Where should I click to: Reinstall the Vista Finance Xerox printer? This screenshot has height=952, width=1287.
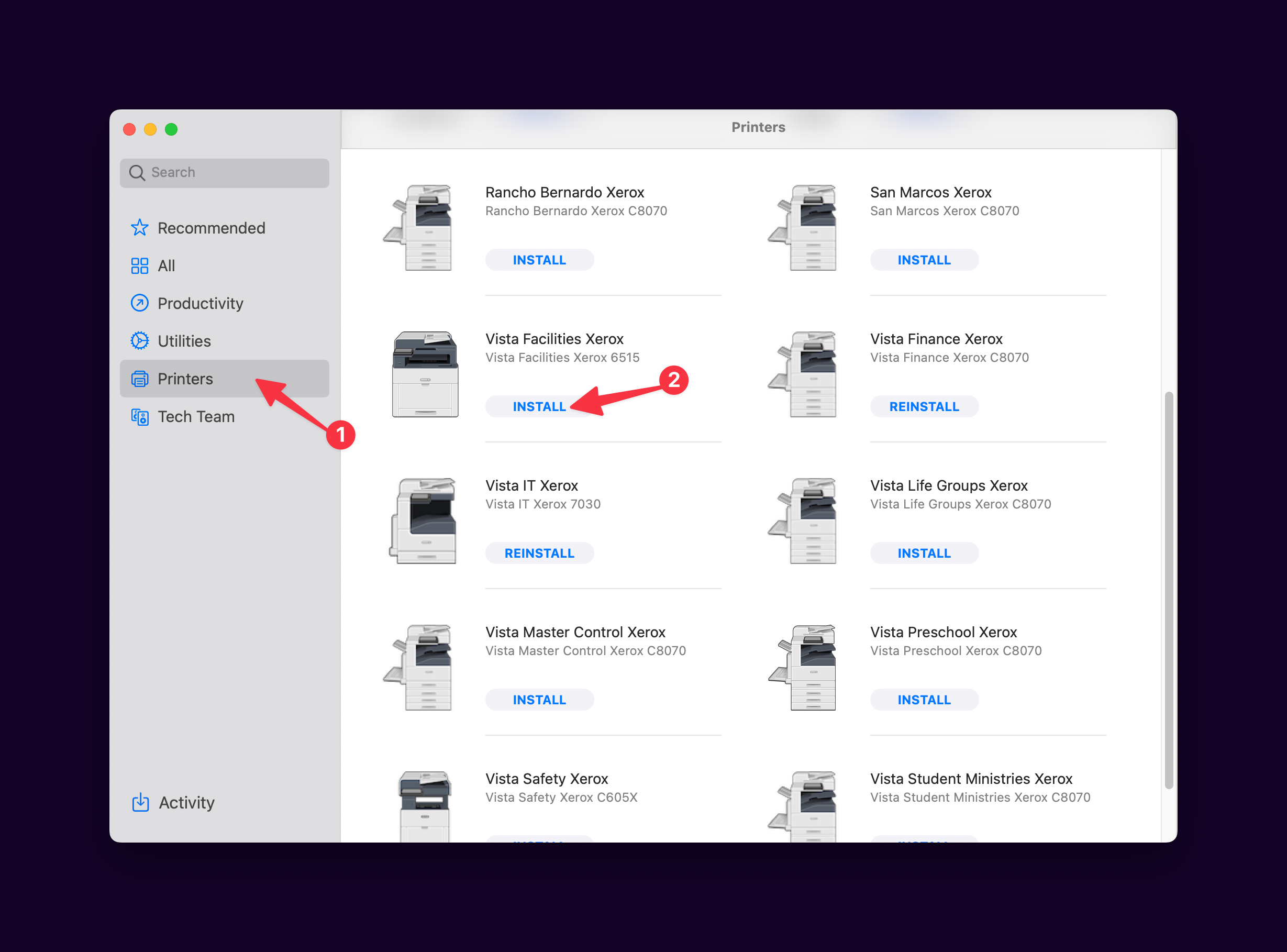click(x=924, y=406)
